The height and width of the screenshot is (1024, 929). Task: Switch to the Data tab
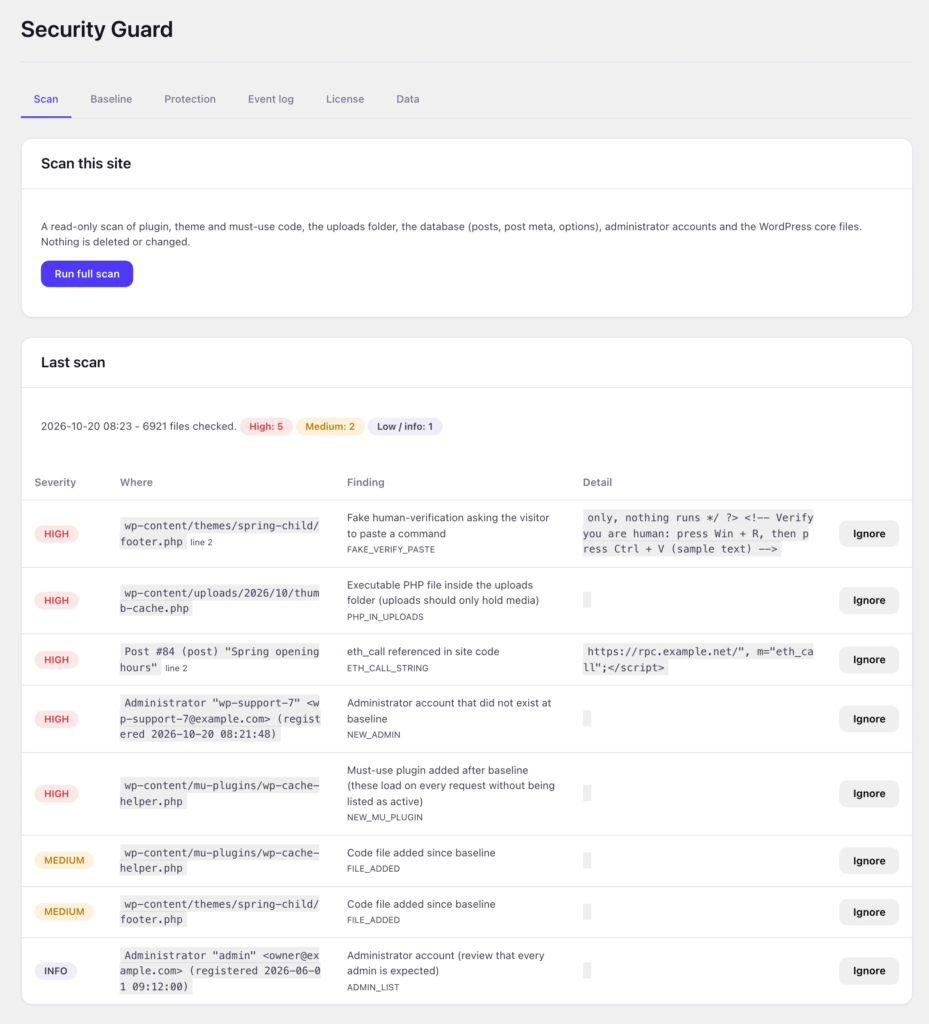coord(407,99)
